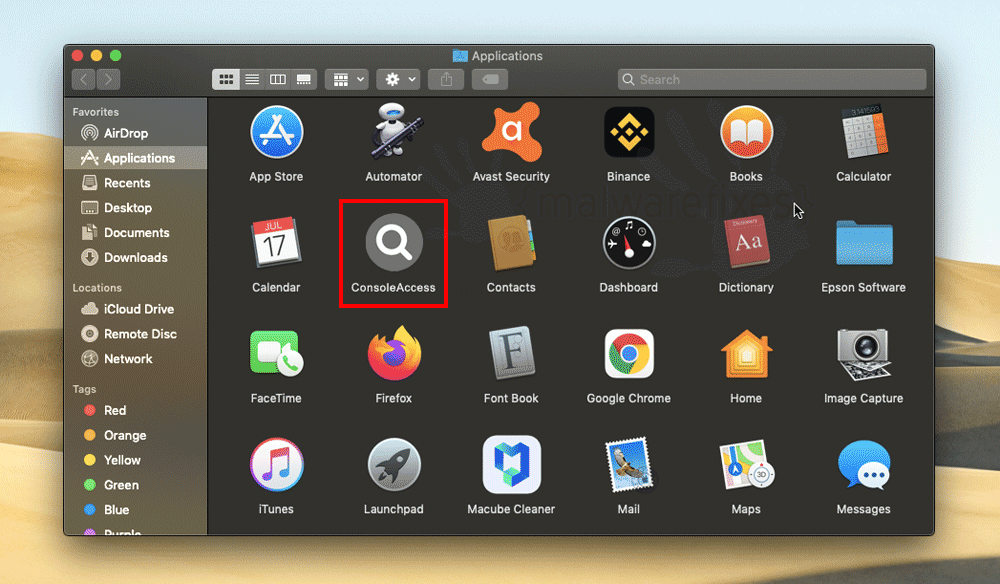Open Recents in the sidebar
The height and width of the screenshot is (584, 1000).
click(135, 183)
